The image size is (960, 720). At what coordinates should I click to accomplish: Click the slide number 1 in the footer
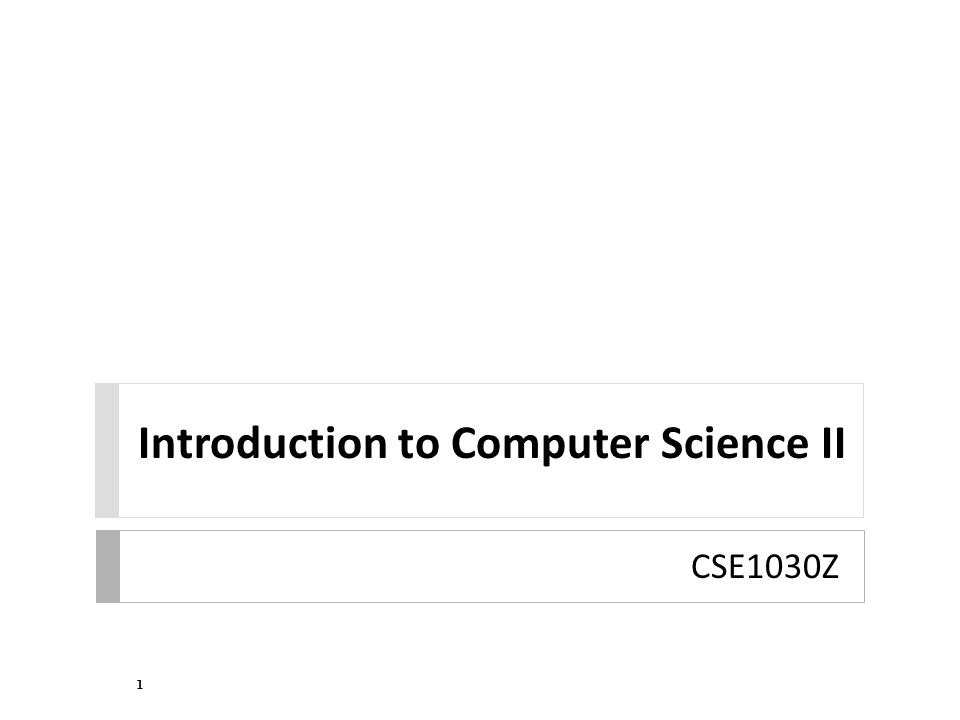coord(140,684)
